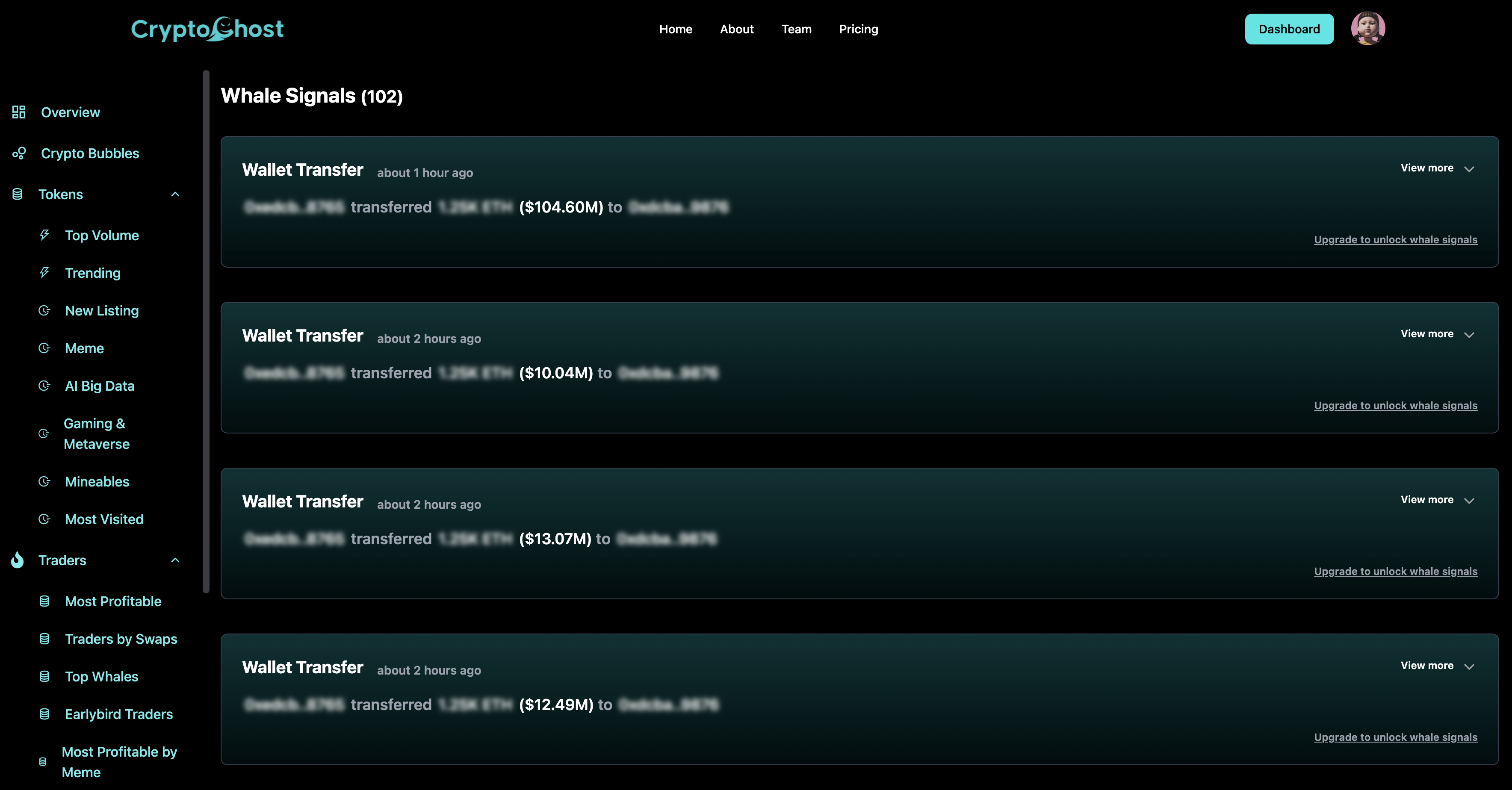Open the Pricing page

[858, 29]
